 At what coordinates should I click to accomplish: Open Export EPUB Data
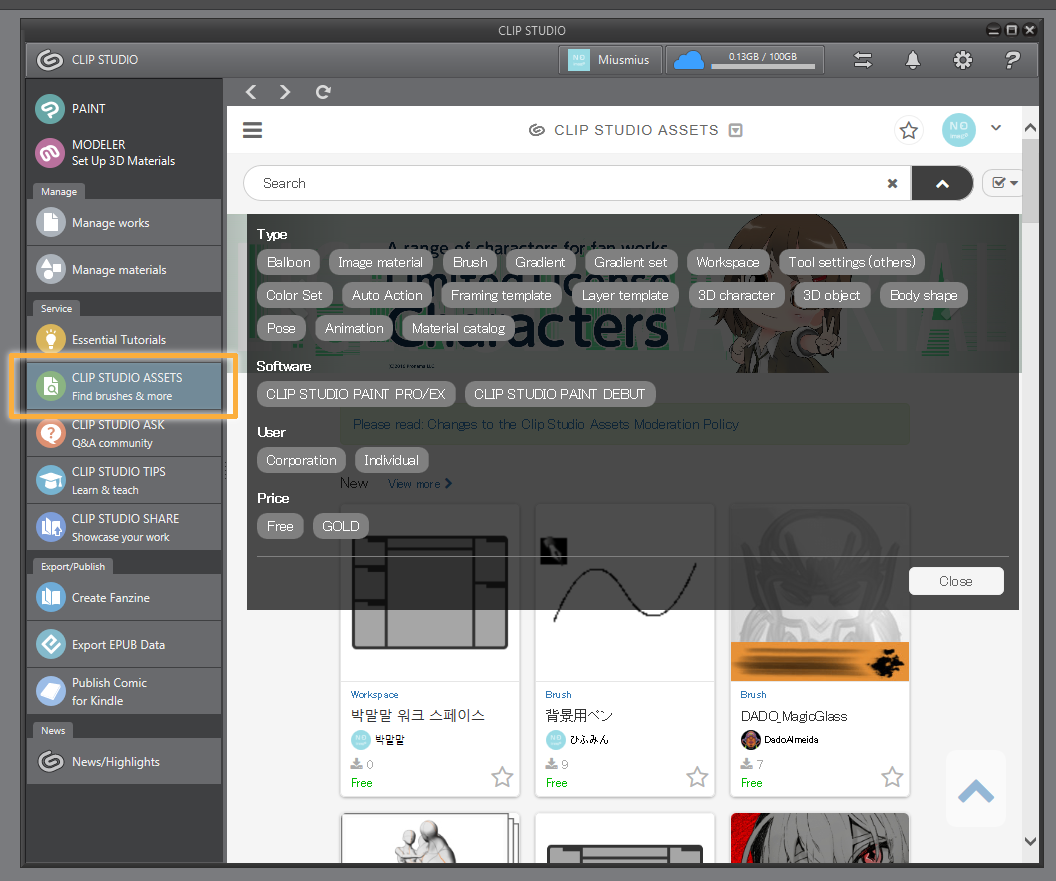tap(124, 645)
